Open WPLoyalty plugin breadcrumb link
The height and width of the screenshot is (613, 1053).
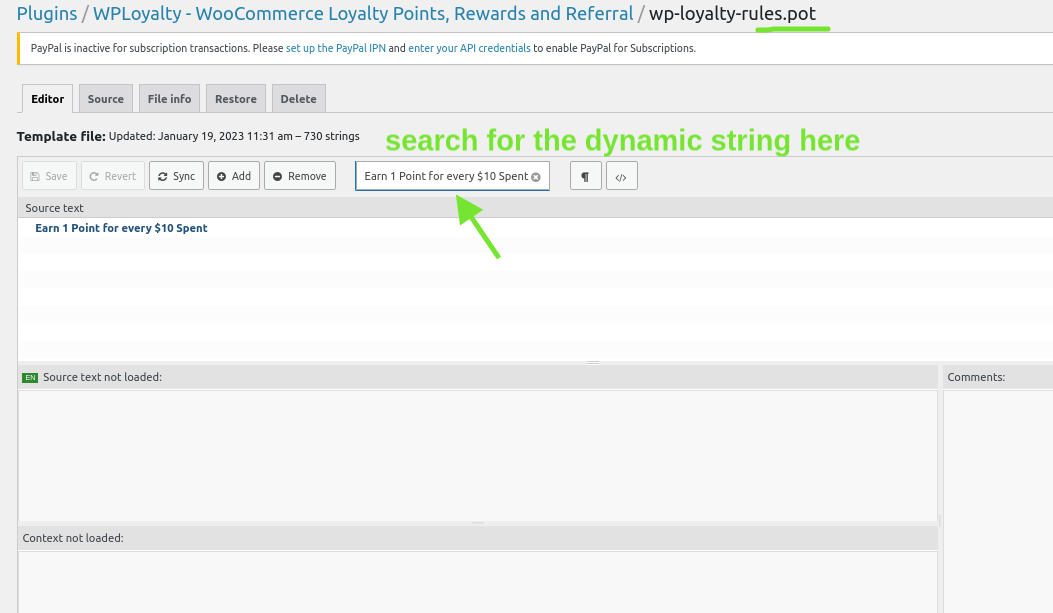363,13
